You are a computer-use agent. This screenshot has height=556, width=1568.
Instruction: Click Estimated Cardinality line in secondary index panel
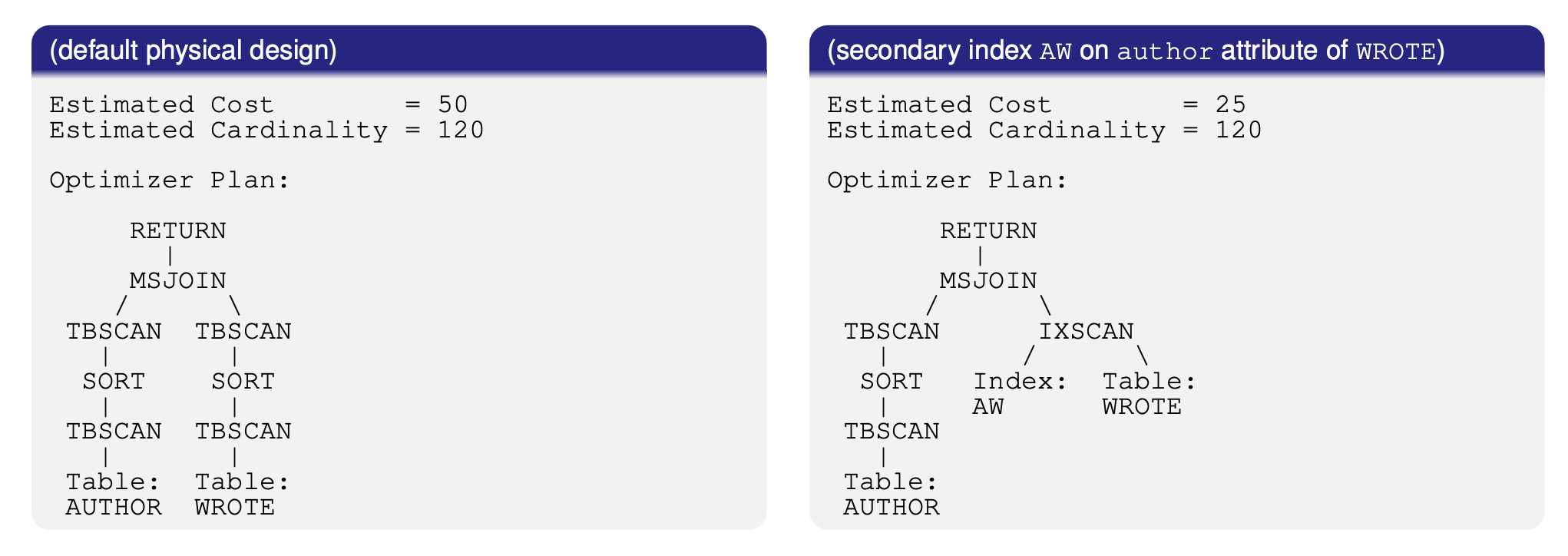click(x=1044, y=130)
